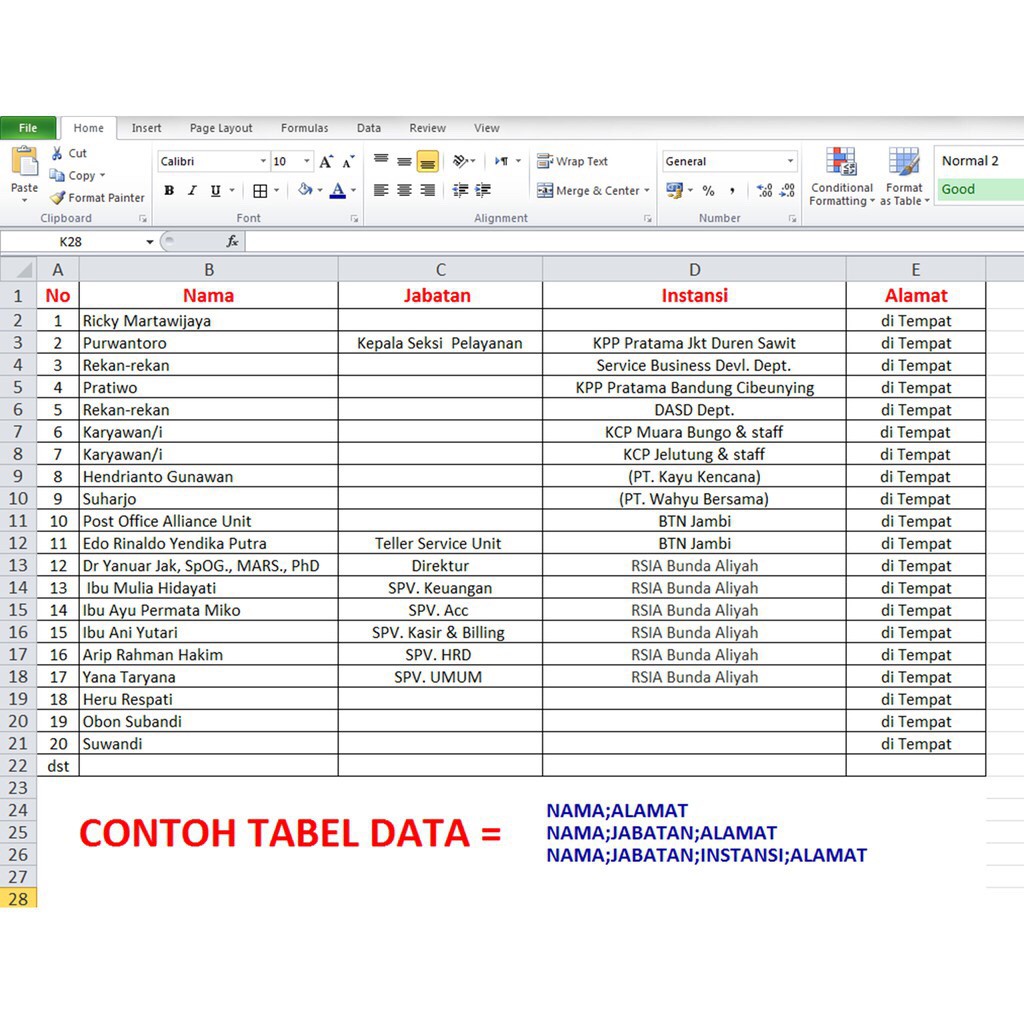
Task: Open the Merge & Center dropdown arrow
Action: pos(647,191)
